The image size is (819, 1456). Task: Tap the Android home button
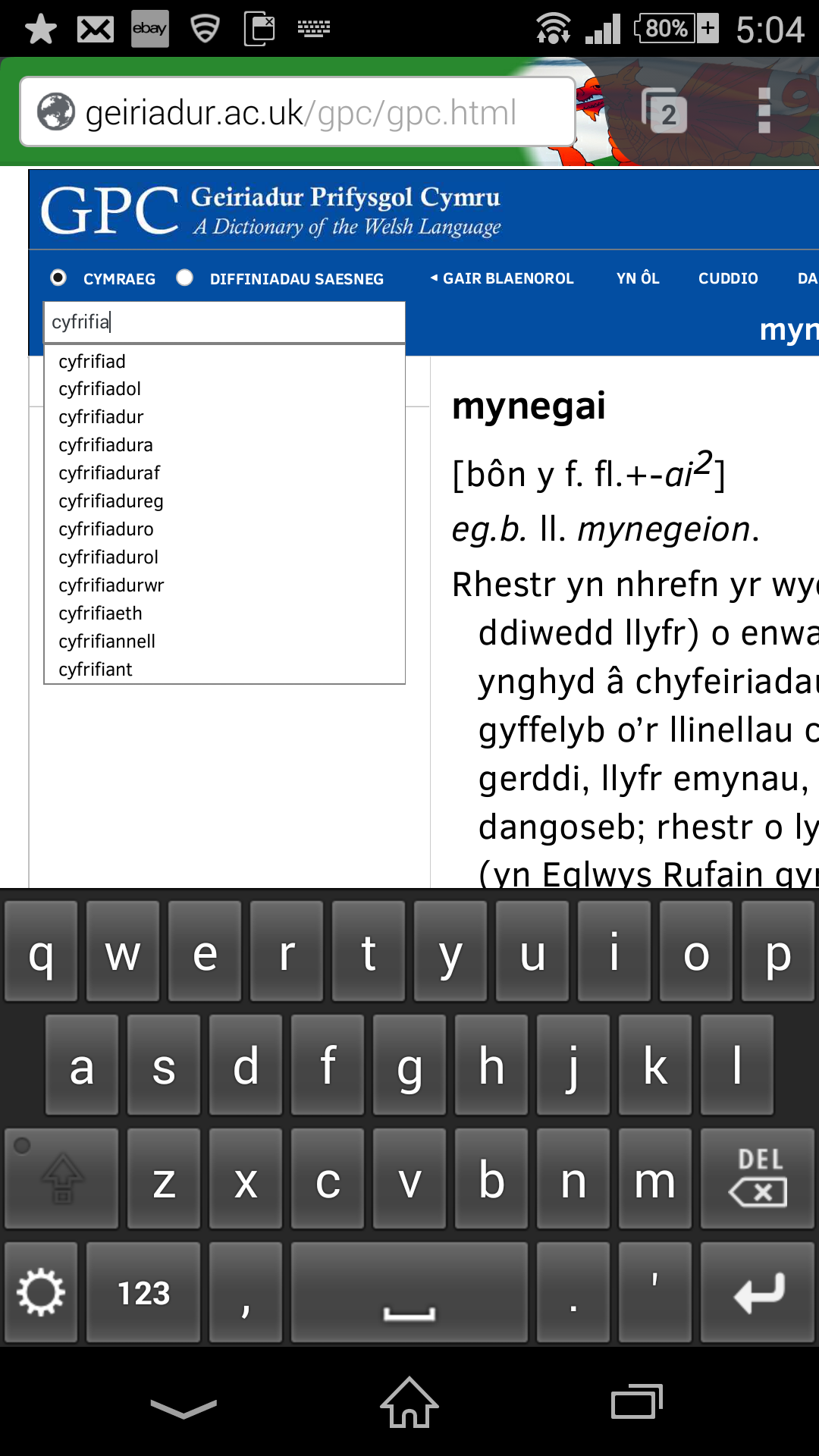coord(409,1403)
